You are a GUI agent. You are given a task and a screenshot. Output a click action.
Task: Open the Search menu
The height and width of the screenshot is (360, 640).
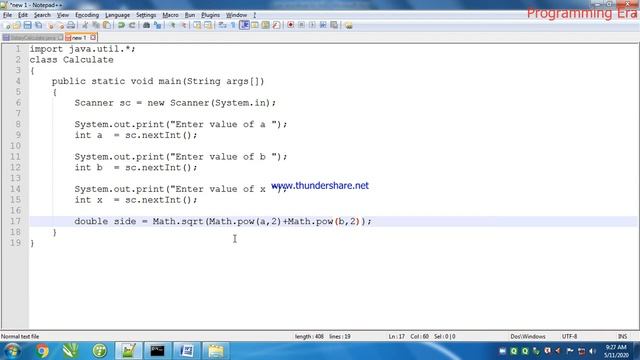coord(42,15)
